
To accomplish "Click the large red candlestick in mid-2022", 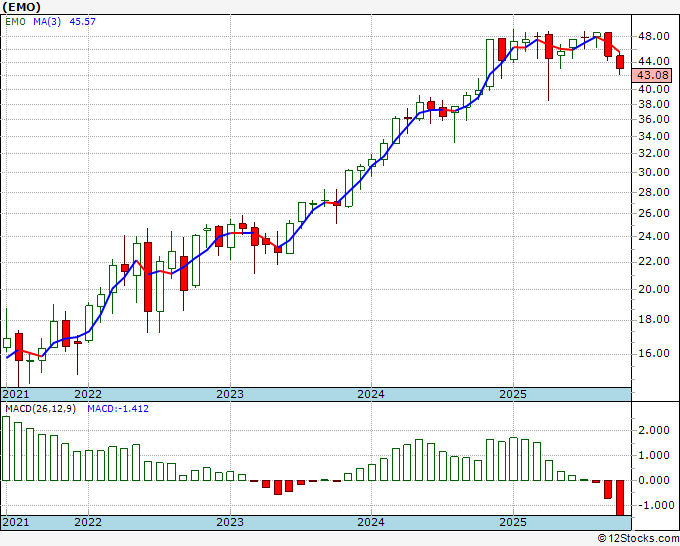I will [x=148, y=277].
